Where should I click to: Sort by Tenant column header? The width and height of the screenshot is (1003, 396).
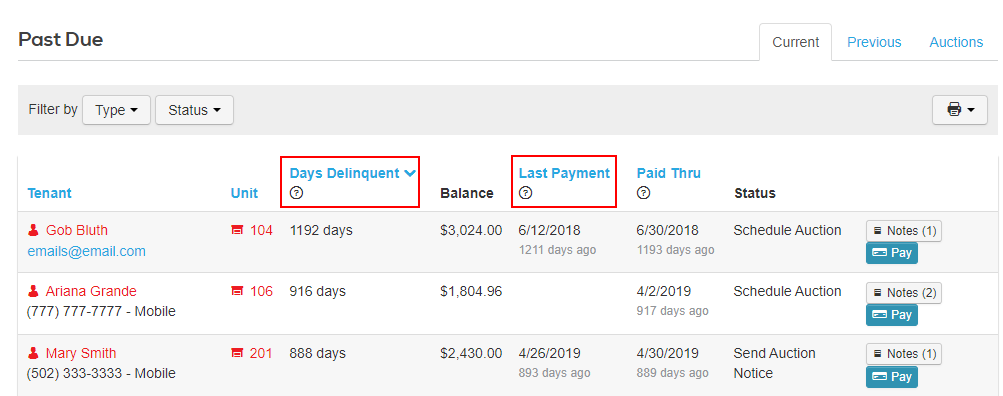tap(49, 193)
